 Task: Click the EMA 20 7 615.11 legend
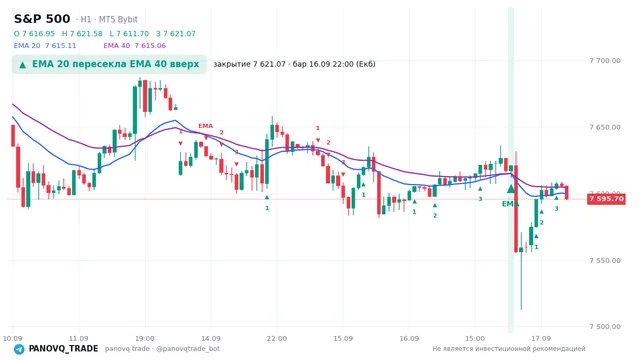(x=45, y=45)
